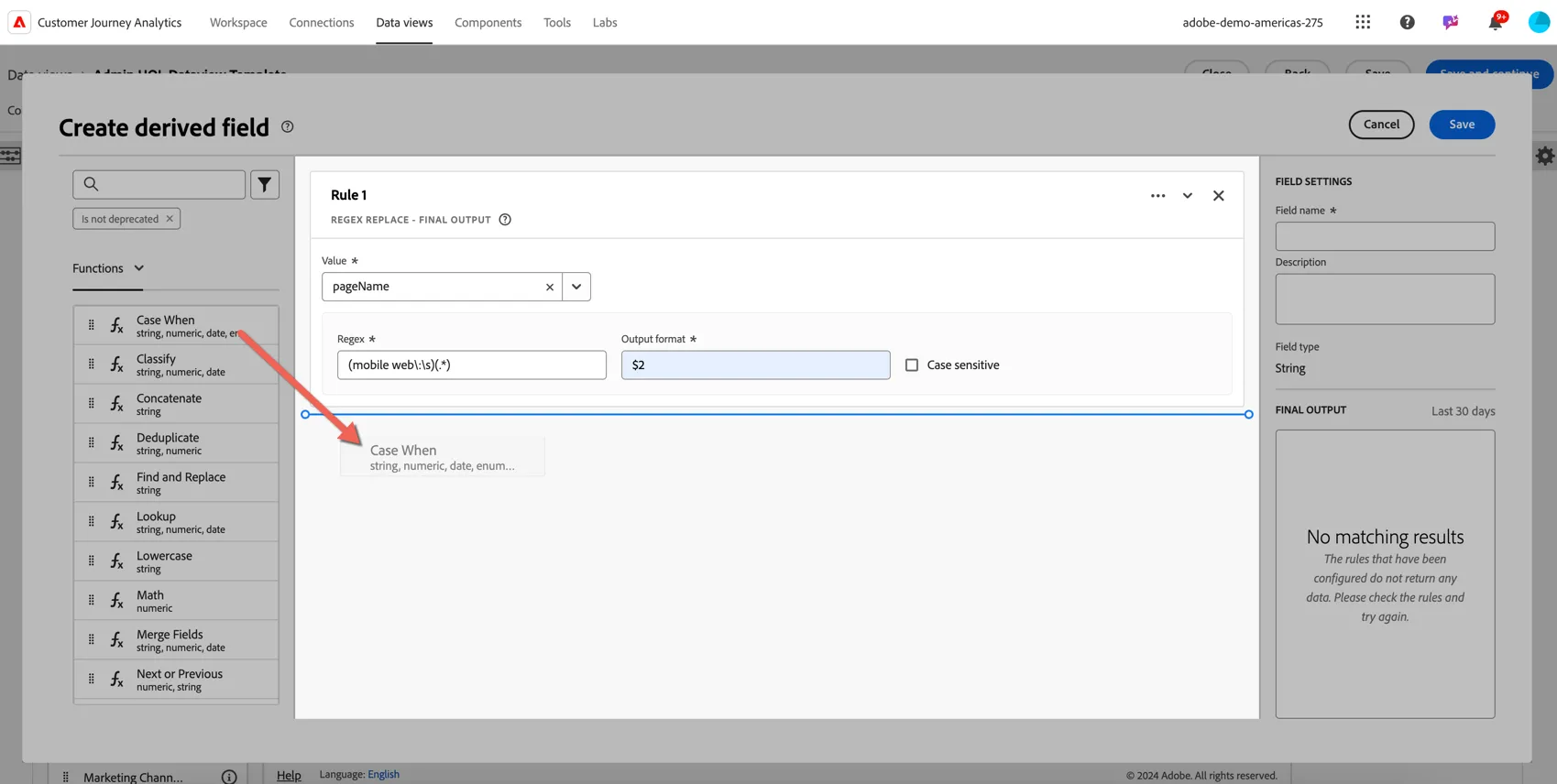Open the Tools menu
The image size is (1557, 784).
point(557,22)
